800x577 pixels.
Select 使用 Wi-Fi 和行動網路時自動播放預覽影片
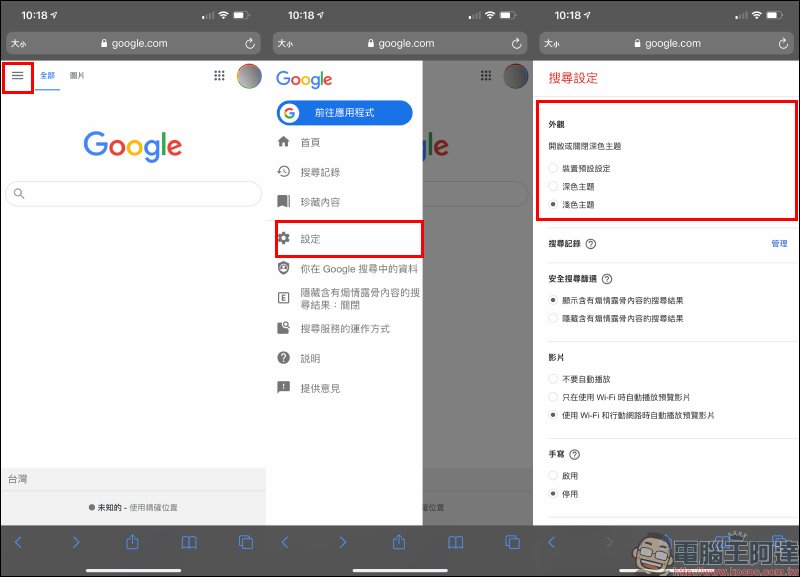tap(553, 415)
